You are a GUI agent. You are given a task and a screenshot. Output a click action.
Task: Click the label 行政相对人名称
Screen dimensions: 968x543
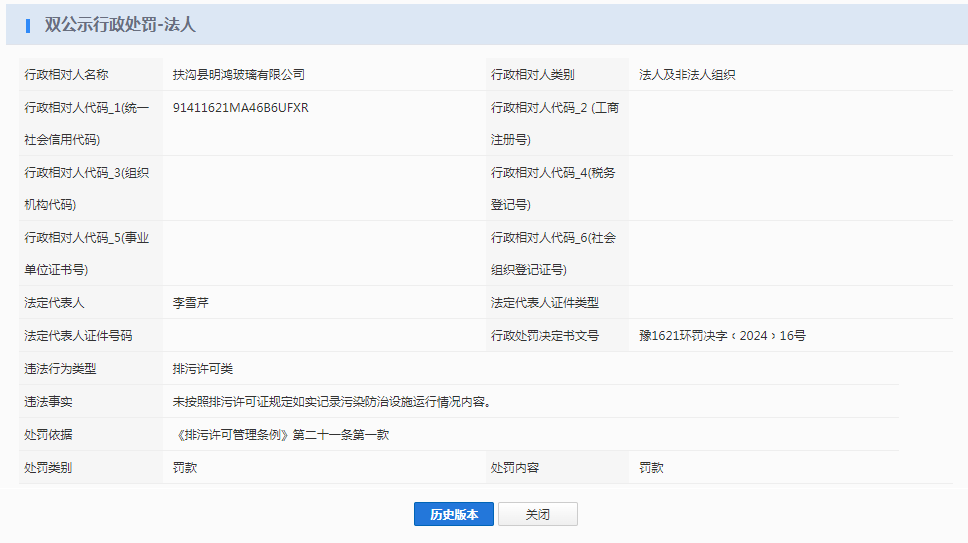click(x=66, y=75)
